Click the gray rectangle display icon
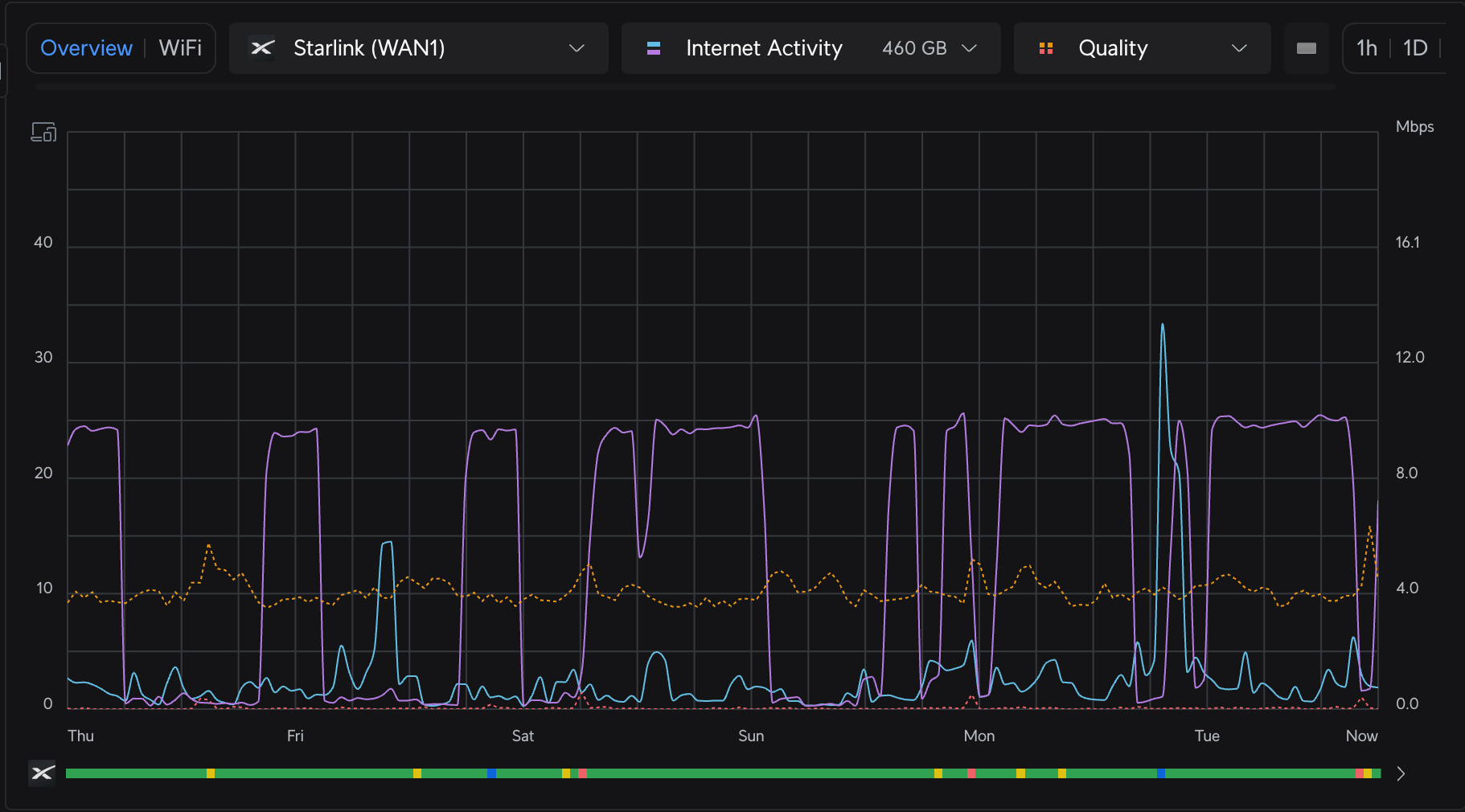 (1307, 48)
